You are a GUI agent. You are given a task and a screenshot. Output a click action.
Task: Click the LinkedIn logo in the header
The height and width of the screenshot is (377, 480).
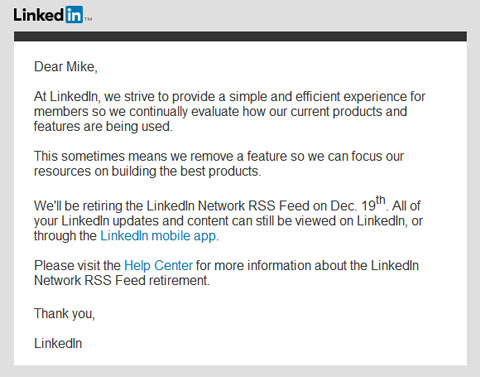[53, 15]
